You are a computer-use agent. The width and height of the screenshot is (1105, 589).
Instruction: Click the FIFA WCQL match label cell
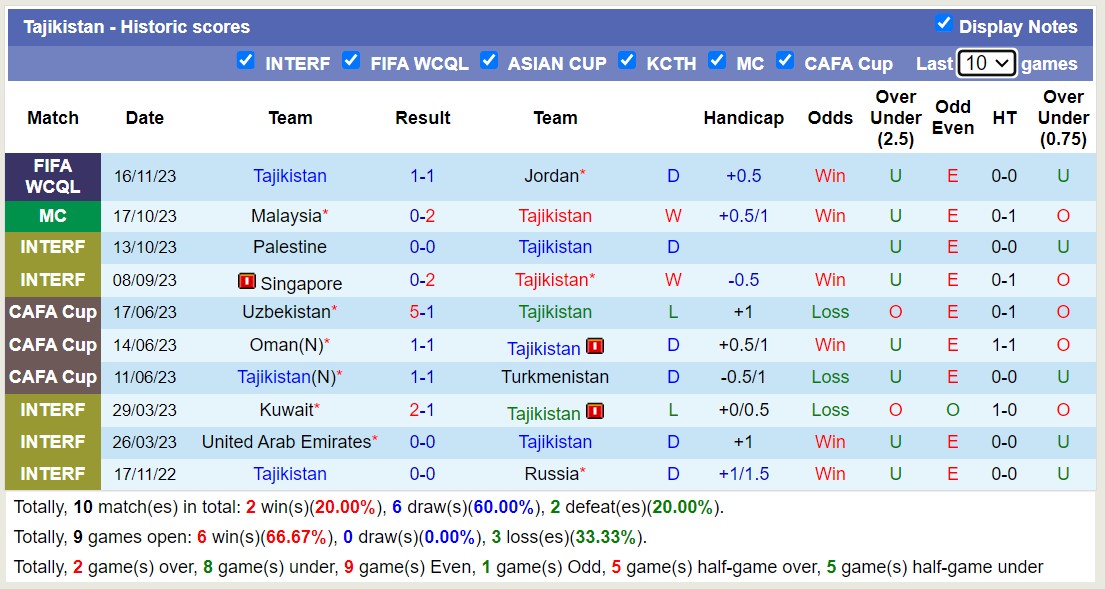pos(53,176)
